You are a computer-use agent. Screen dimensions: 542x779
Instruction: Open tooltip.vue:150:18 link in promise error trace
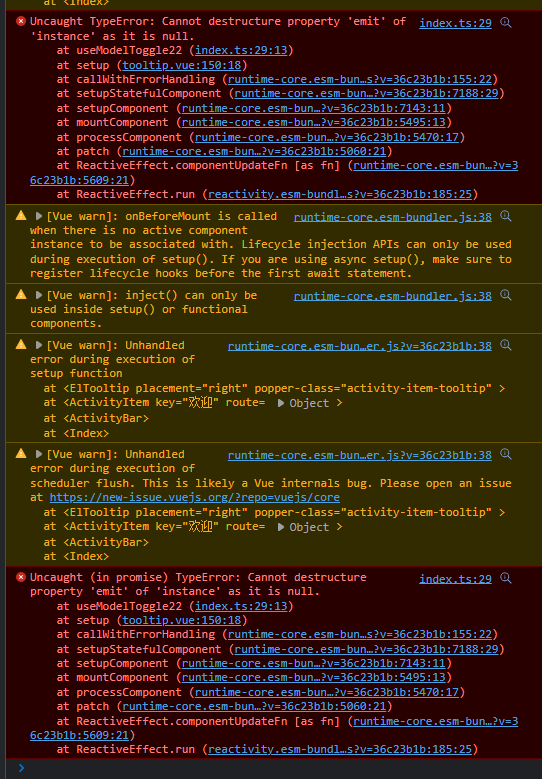pos(181,620)
